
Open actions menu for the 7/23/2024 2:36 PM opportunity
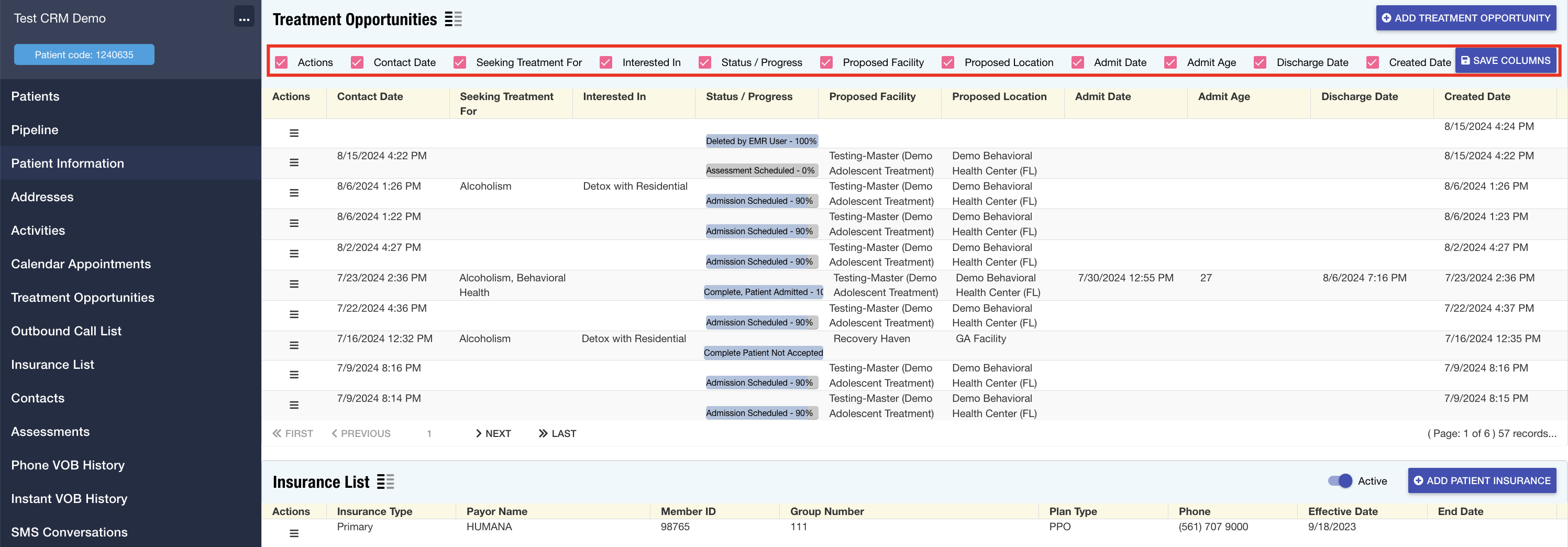pyautogui.click(x=294, y=285)
